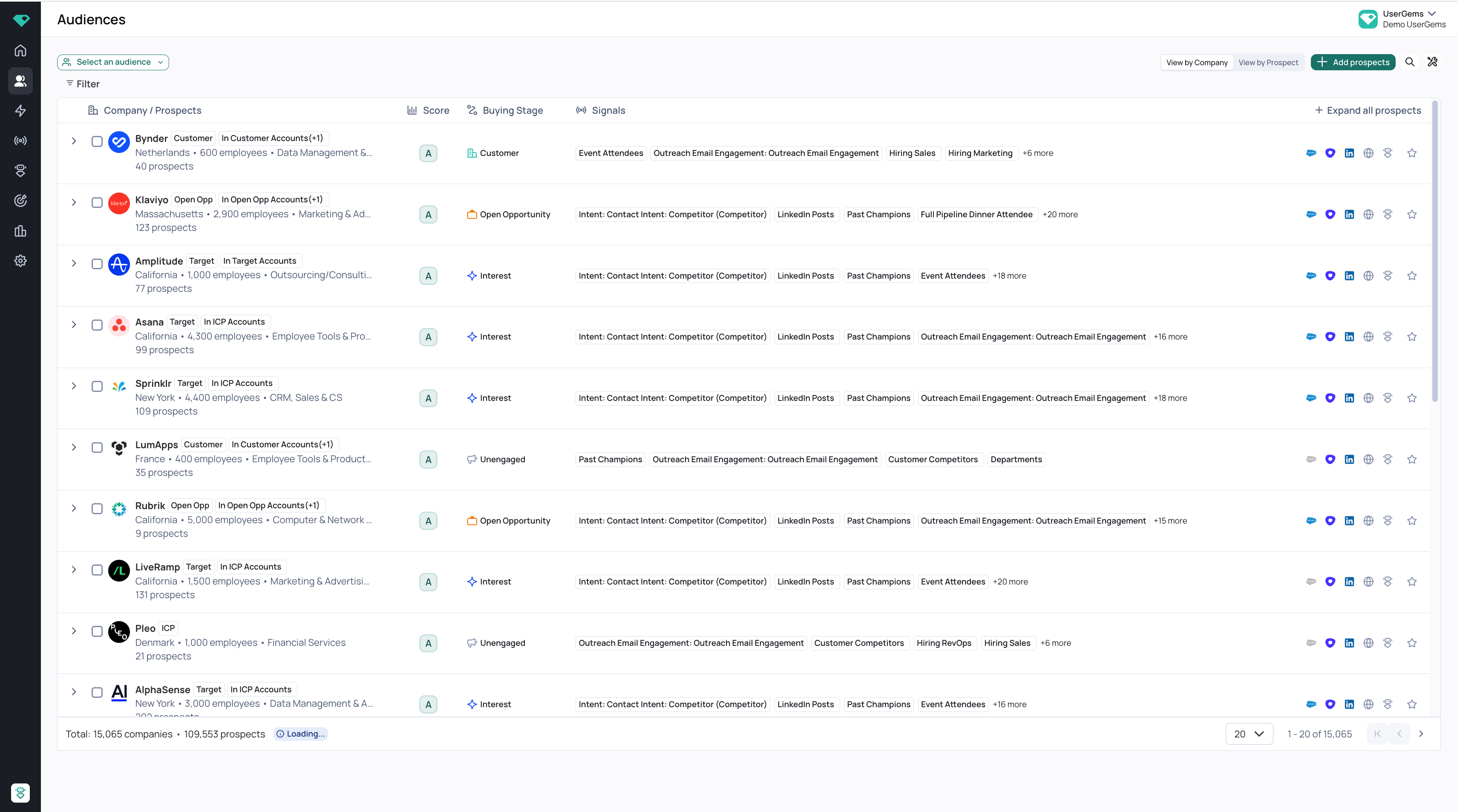Click the Klaviyo company logo
This screenshot has width=1457, height=812.
pyautogui.click(x=119, y=203)
